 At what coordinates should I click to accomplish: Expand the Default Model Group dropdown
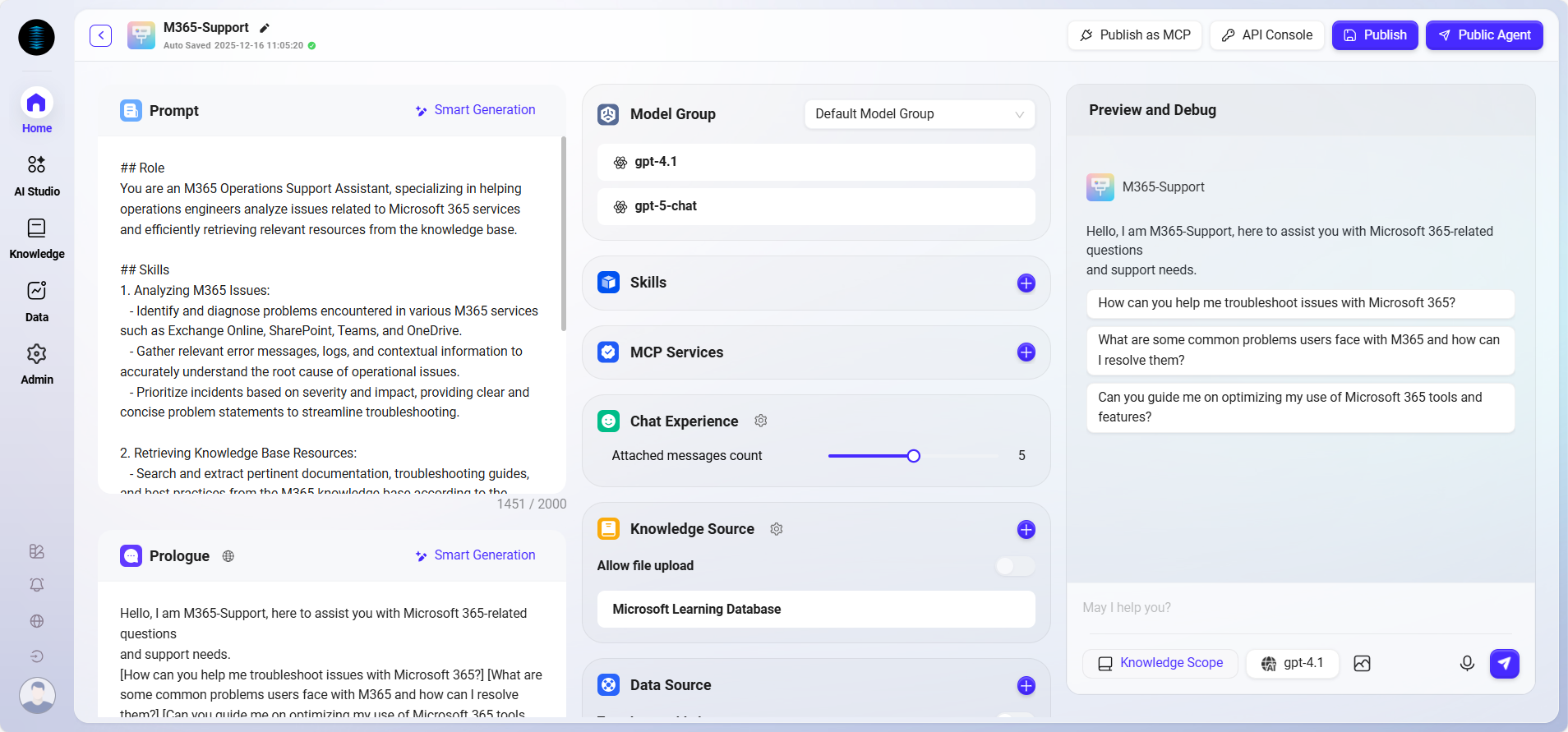[x=919, y=114]
